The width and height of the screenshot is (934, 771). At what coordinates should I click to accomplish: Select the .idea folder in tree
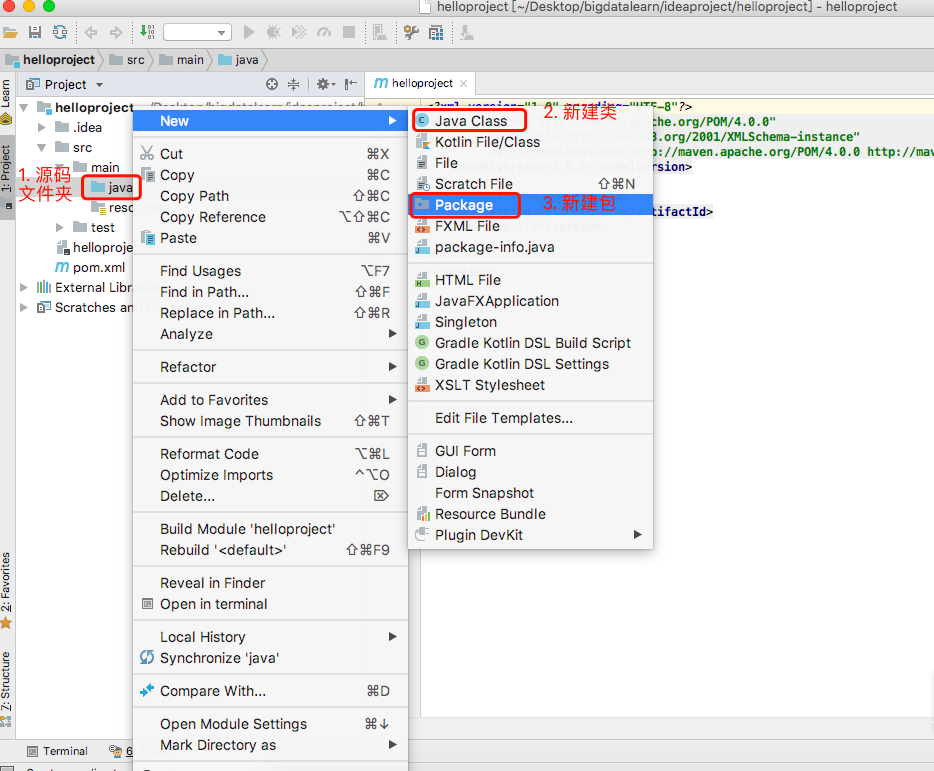(79, 128)
